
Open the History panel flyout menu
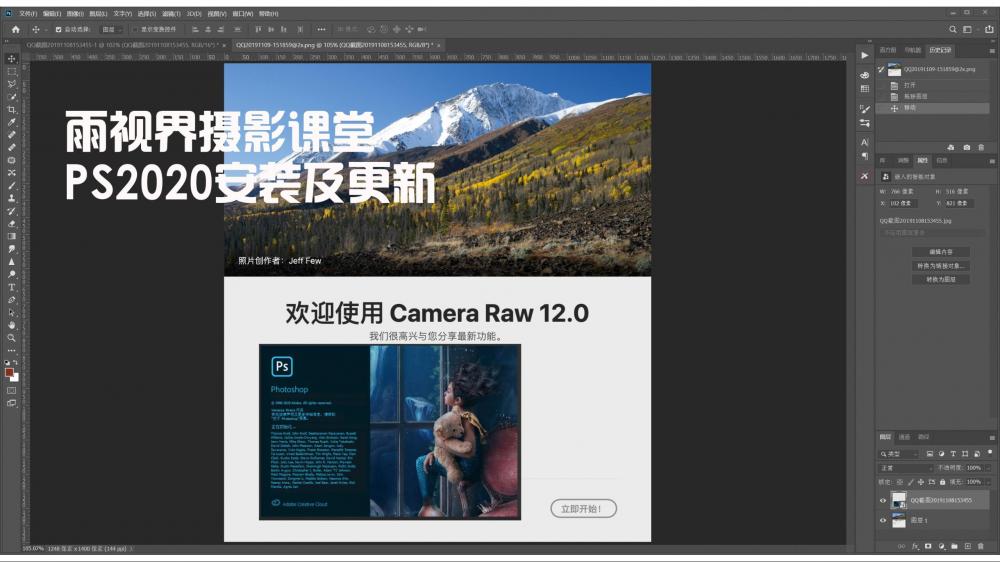tap(992, 50)
